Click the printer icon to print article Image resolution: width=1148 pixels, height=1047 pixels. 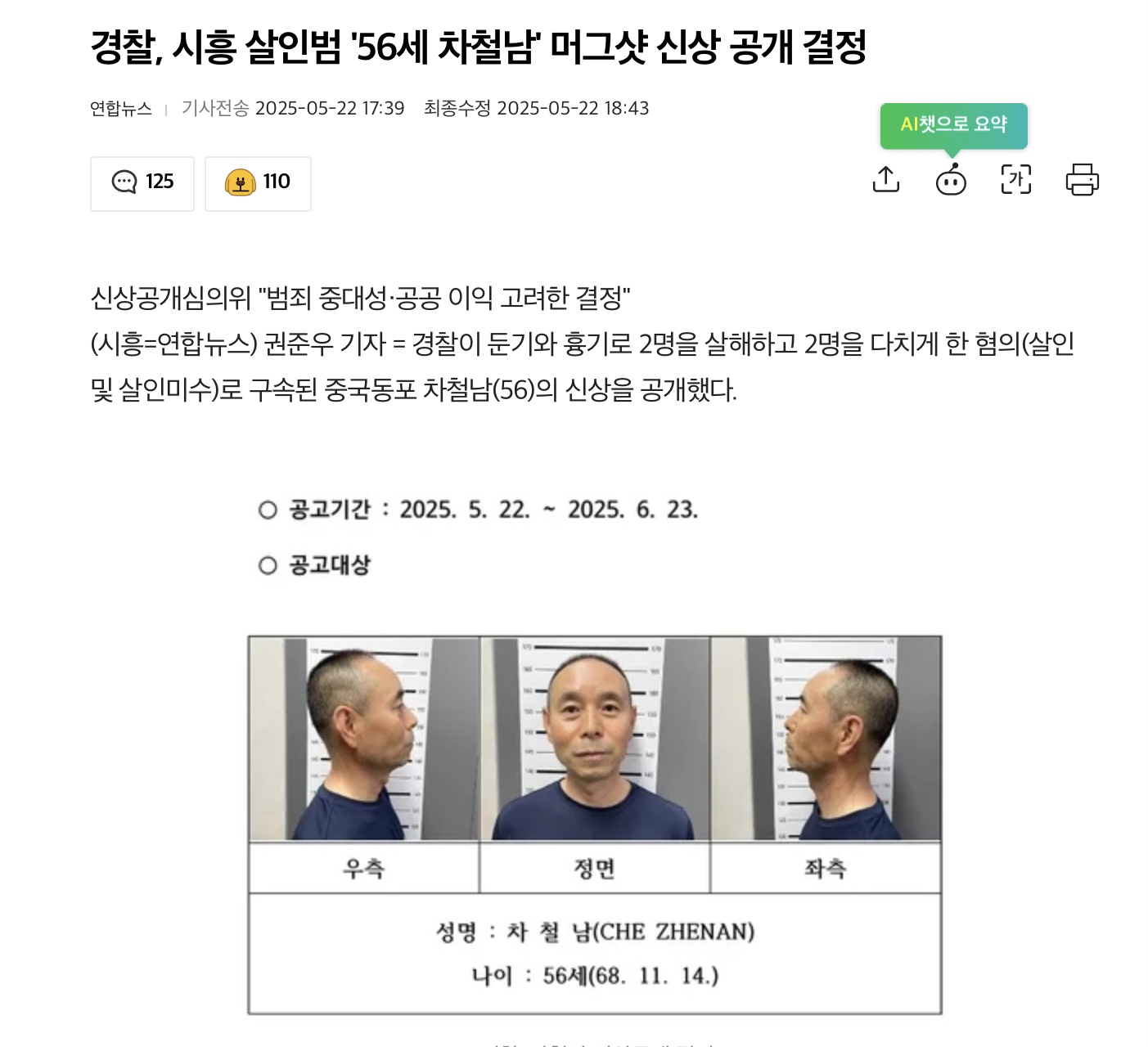pos(1082,179)
